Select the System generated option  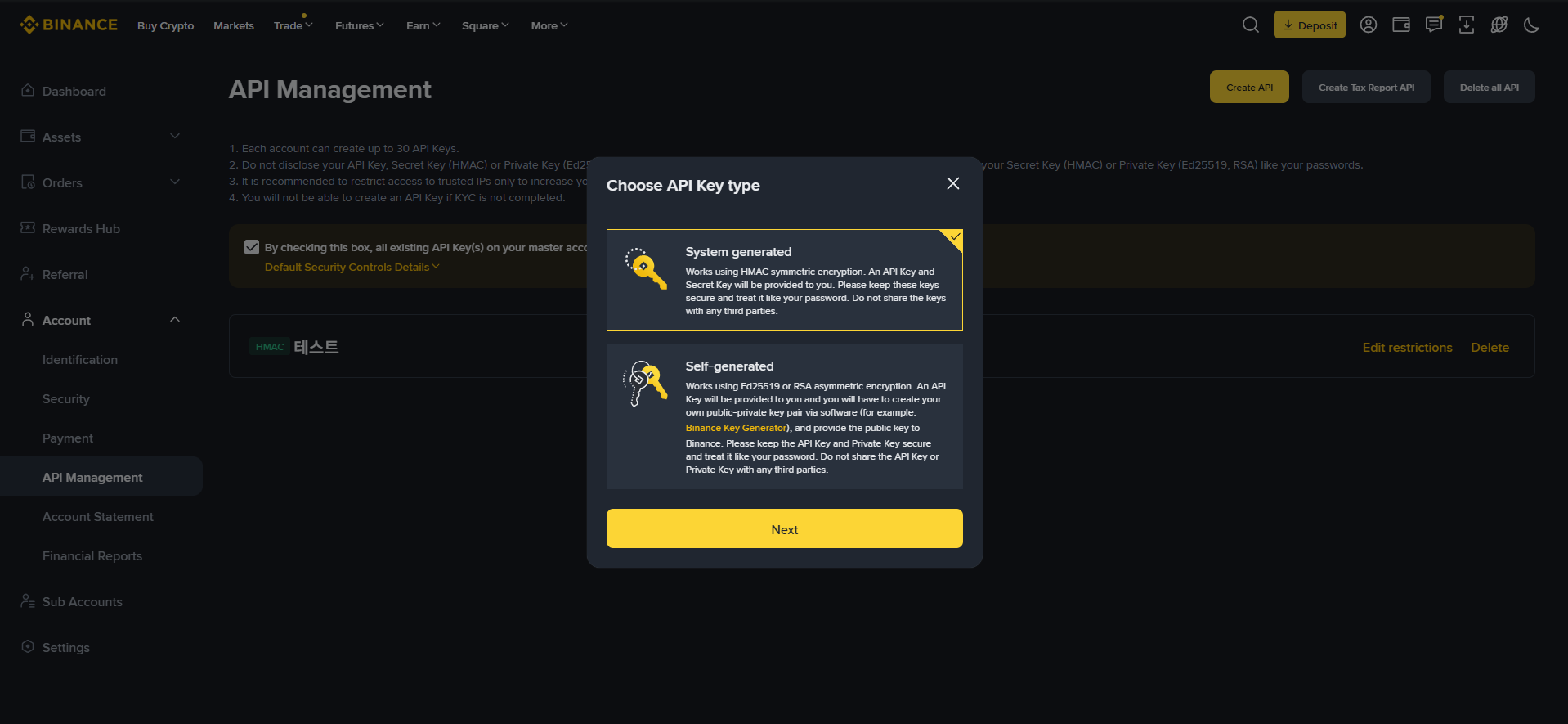click(x=785, y=280)
